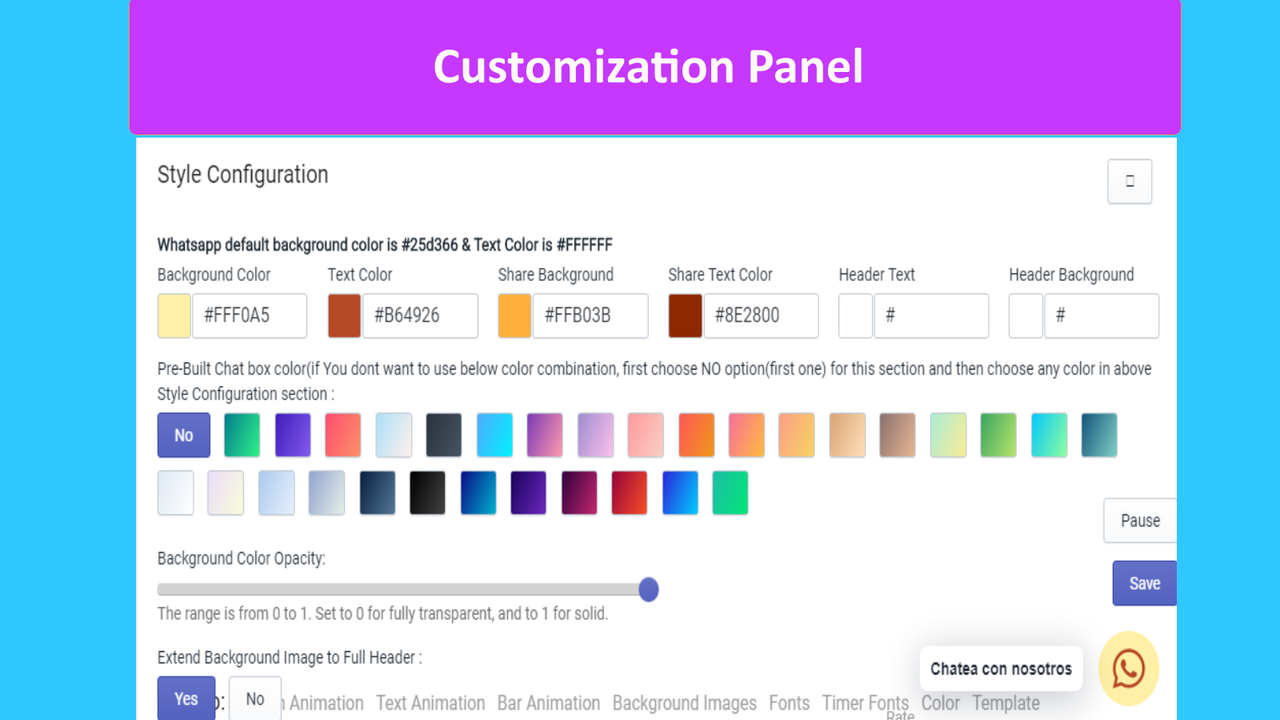Click the WhatsApp chat bubble icon
Image resolution: width=1280 pixels, height=720 pixels.
click(1128, 667)
